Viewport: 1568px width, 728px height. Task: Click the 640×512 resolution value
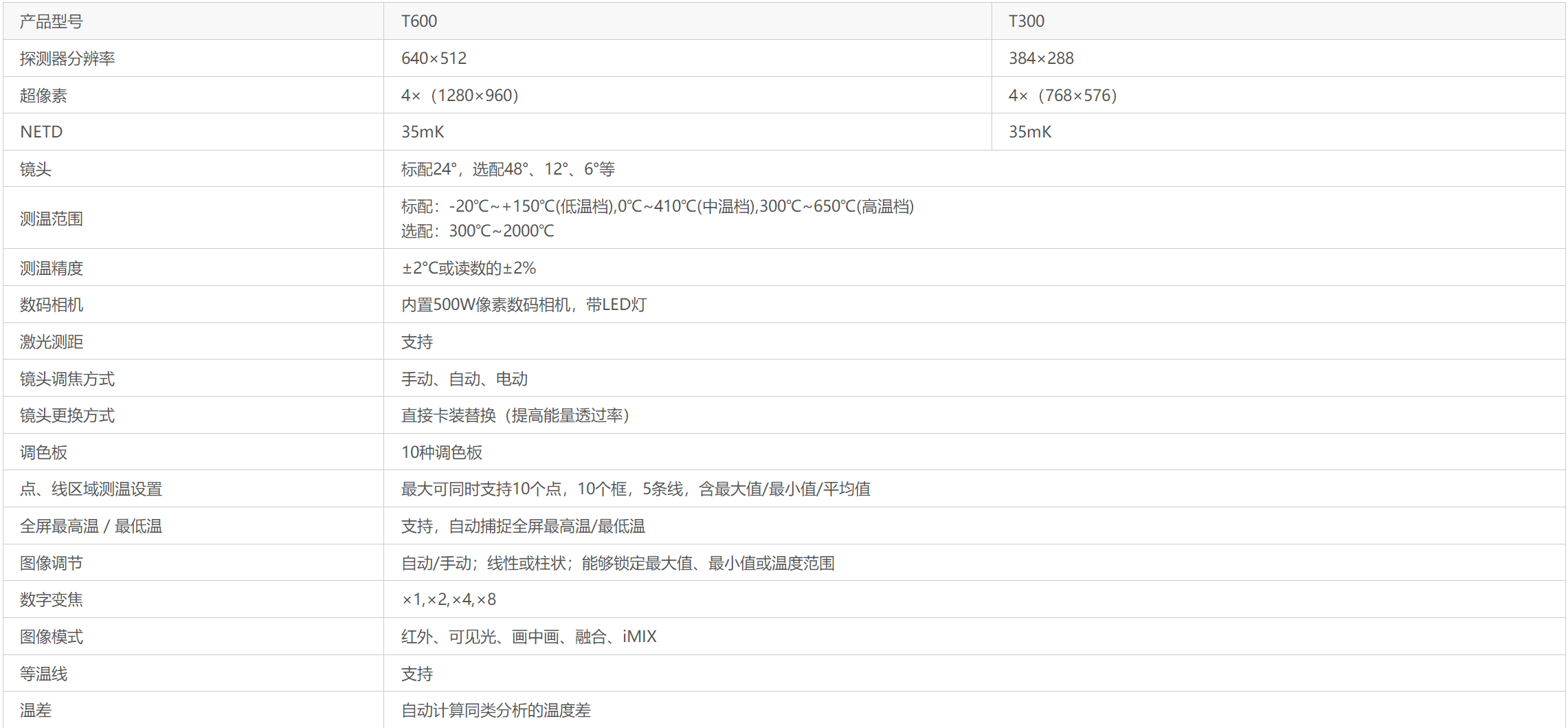(434, 58)
